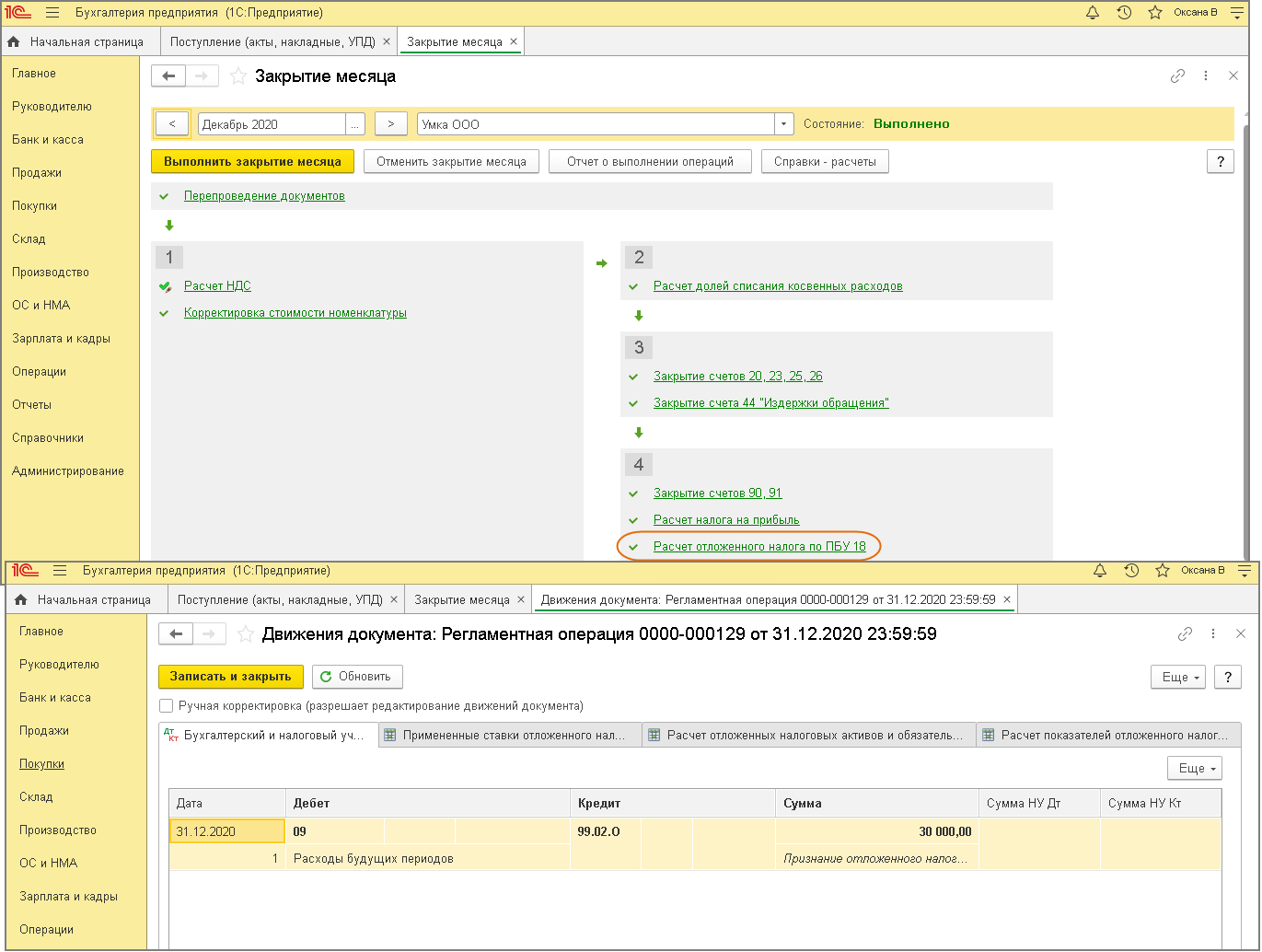Switch to Начальная страница tab in upper window
Image resolution: width=1262 pixels, height=952 pixels.
pos(80,41)
